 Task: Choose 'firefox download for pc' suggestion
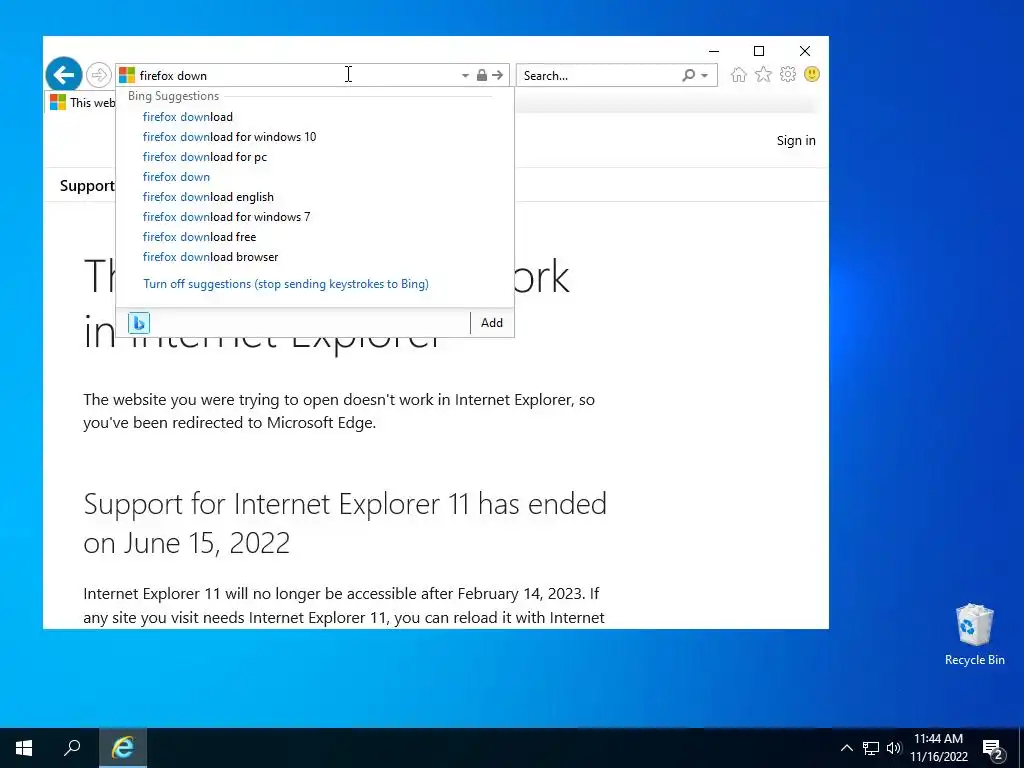pos(204,157)
